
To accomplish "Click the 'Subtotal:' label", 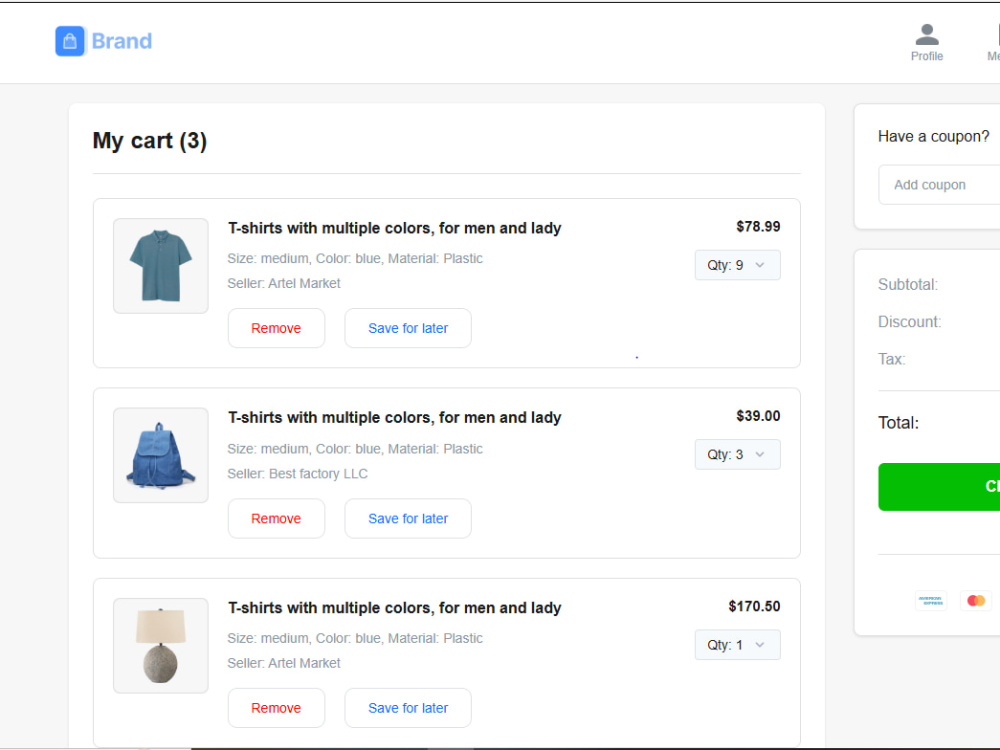I will click(908, 284).
